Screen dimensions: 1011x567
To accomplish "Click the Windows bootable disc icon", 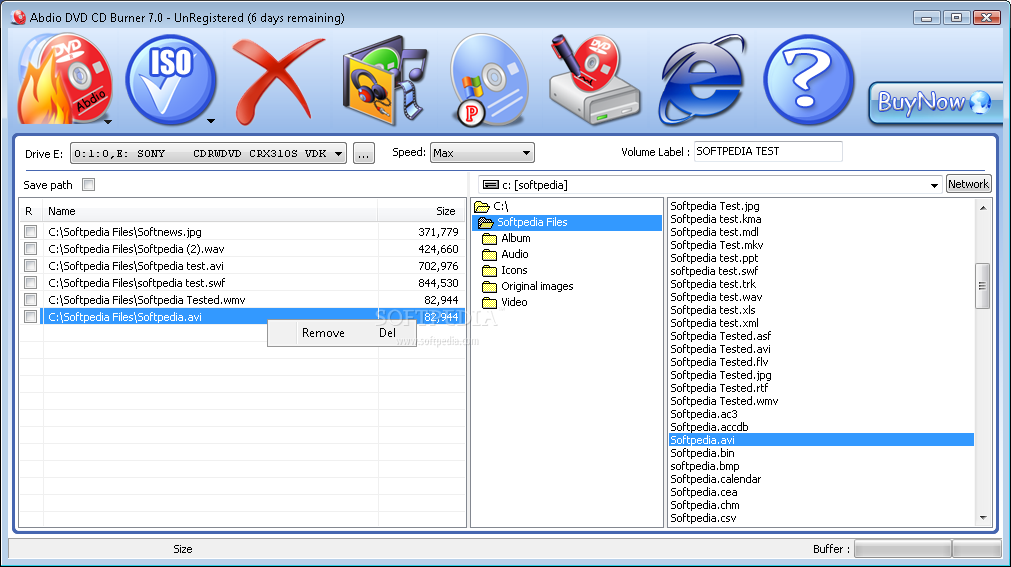I will (x=489, y=79).
